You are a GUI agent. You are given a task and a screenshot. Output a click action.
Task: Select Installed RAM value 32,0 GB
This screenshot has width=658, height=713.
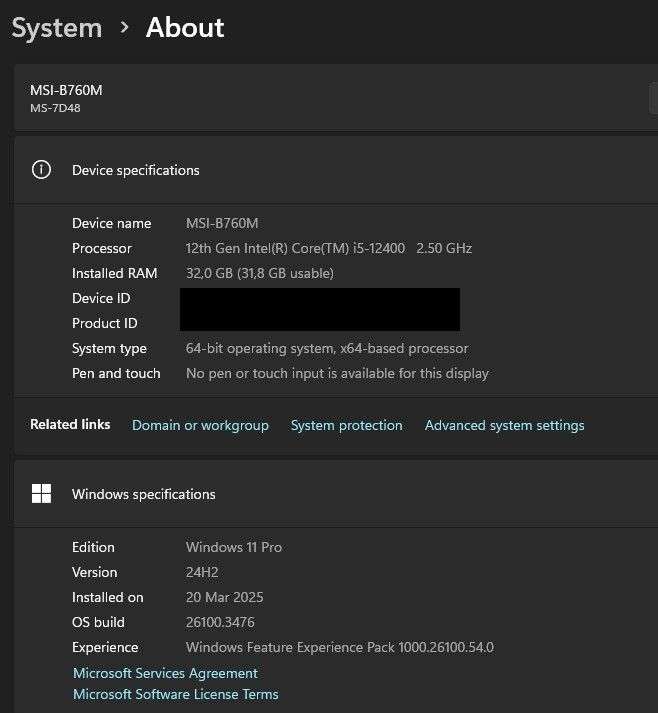(x=260, y=273)
